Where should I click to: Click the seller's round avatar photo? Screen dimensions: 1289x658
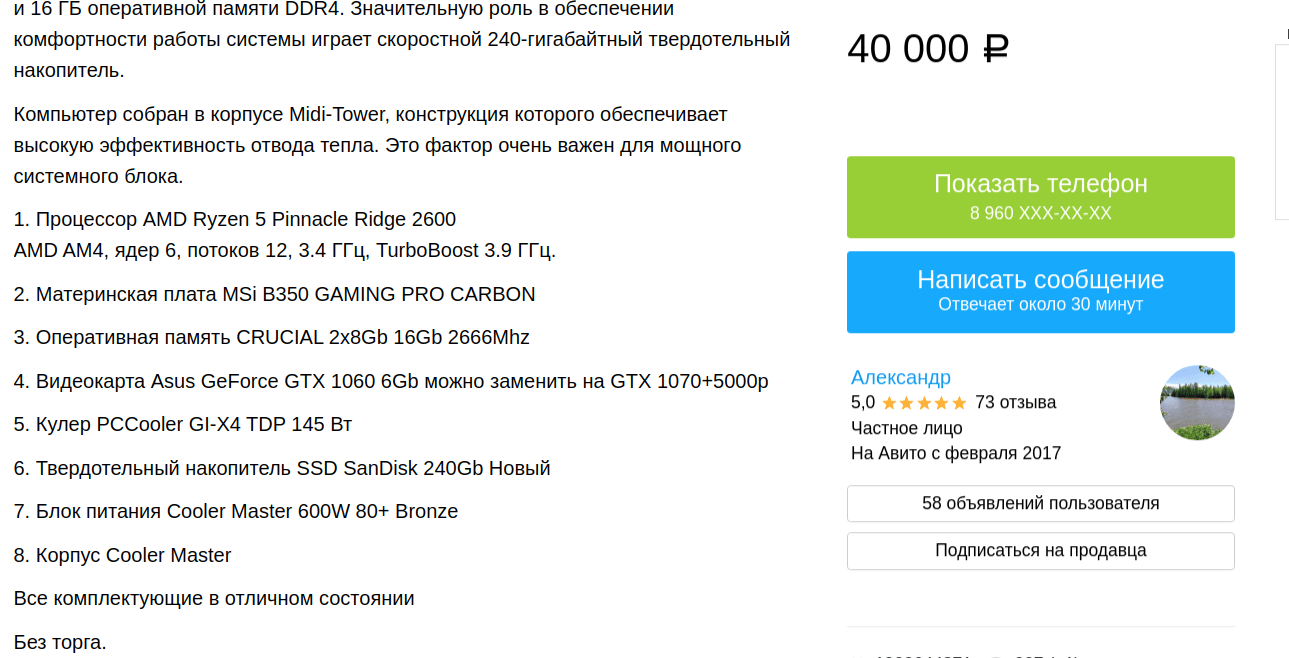[x=1197, y=403]
